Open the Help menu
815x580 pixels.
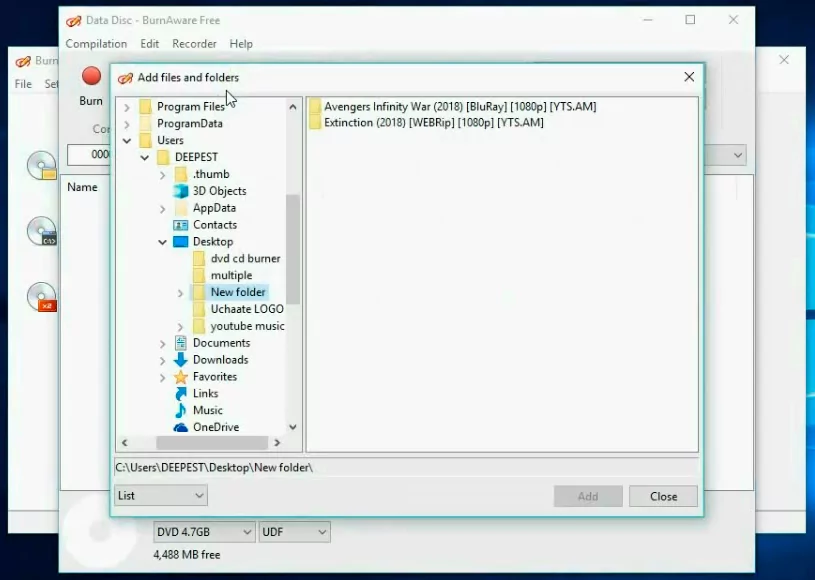coord(241,44)
